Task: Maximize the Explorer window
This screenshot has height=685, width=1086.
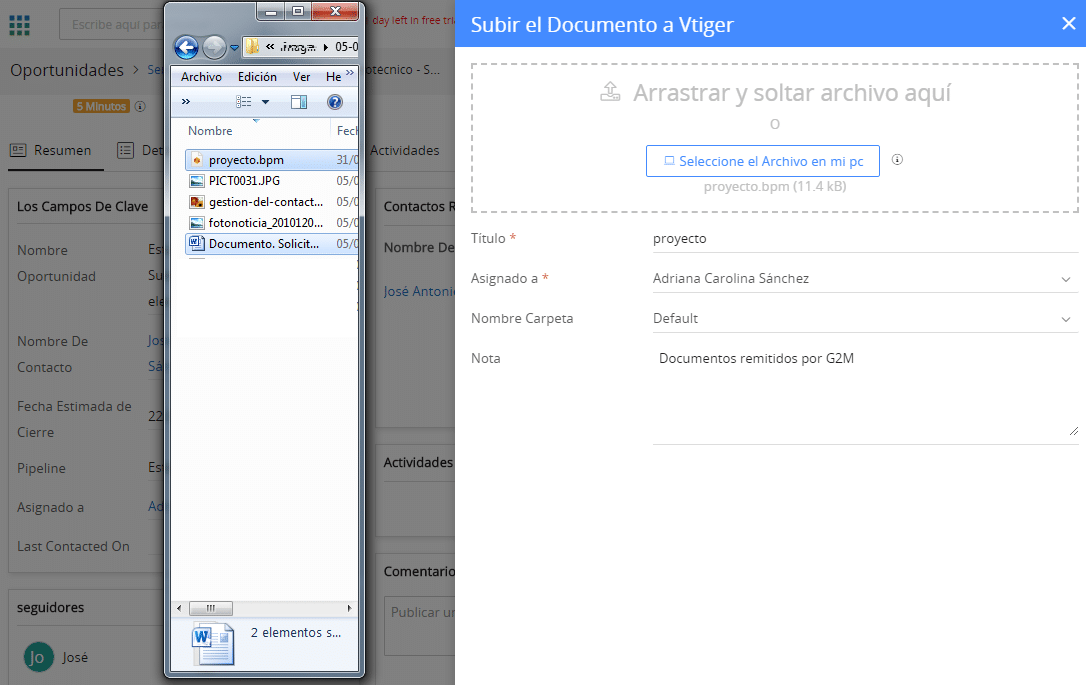Action: (298, 12)
